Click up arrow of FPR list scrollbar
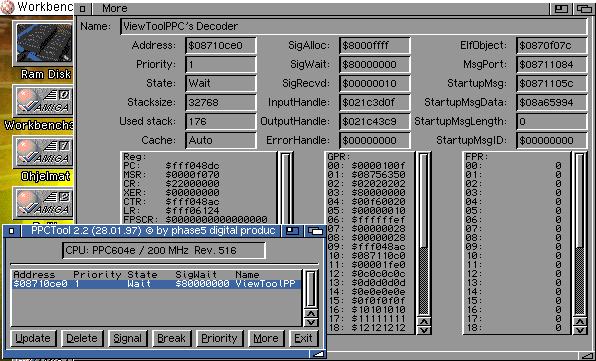The width and height of the screenshot is (596, 361). 580,322
